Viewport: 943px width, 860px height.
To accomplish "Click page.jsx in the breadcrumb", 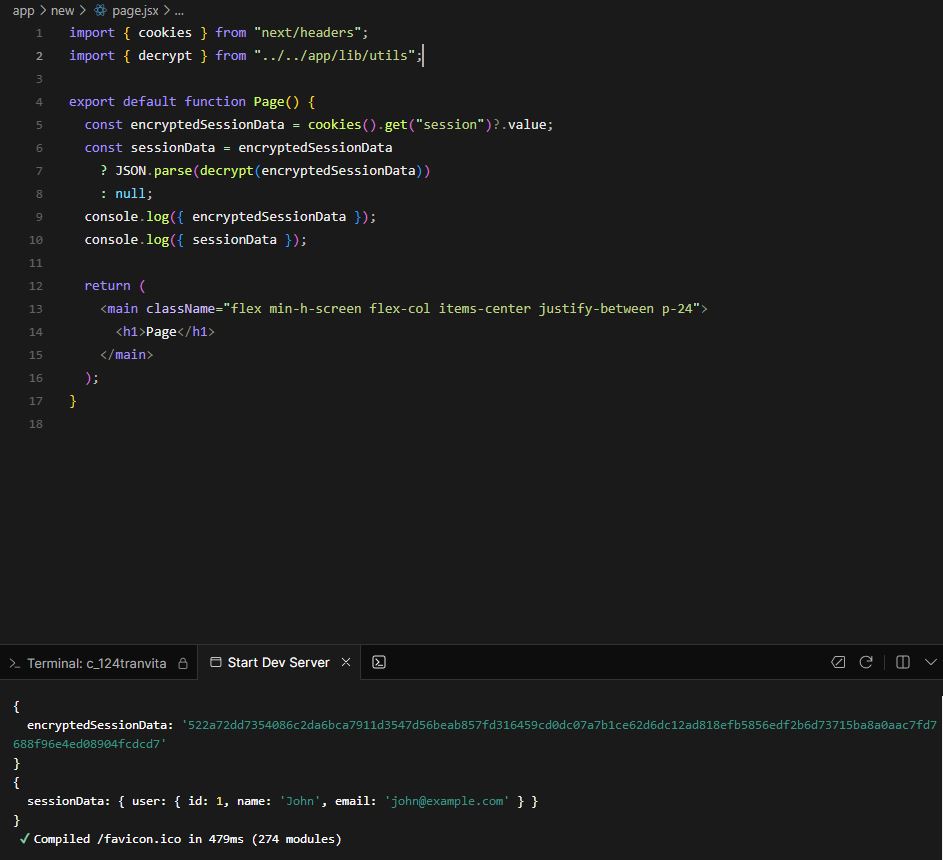I will pyautogui.click(x=135, y=10).
